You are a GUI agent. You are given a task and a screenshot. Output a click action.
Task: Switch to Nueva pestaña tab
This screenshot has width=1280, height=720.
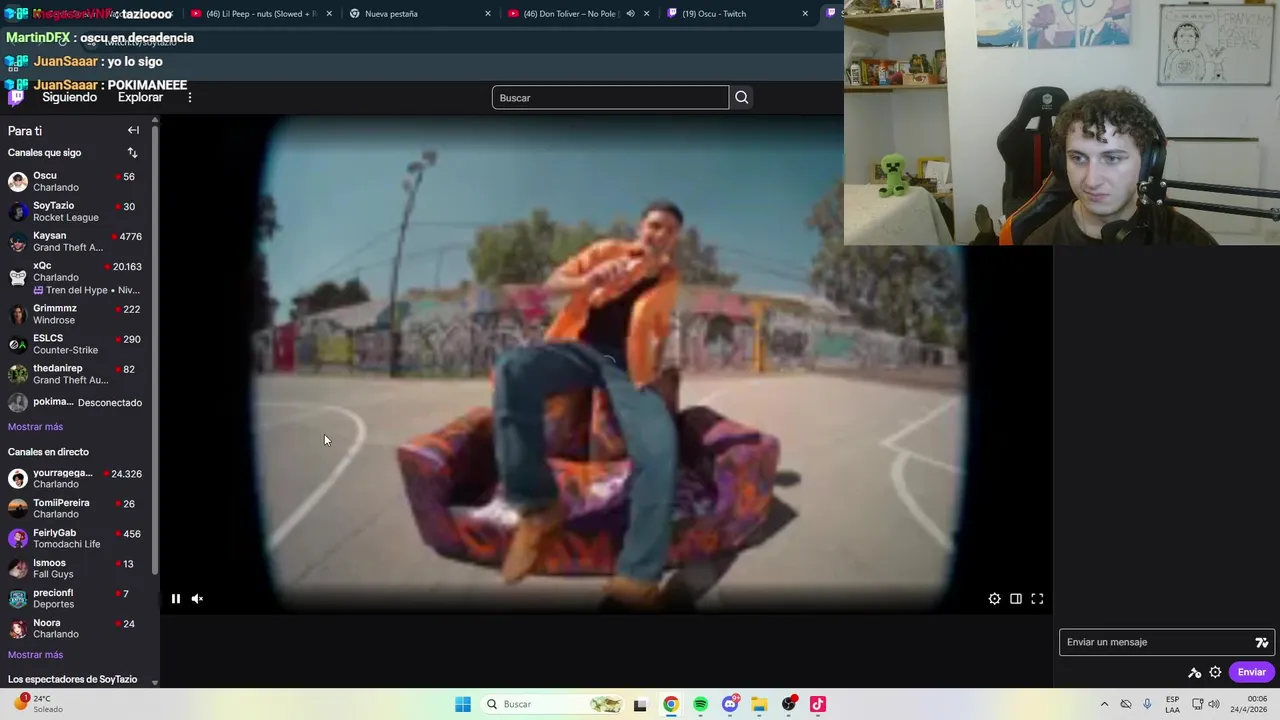pos(418,14)
